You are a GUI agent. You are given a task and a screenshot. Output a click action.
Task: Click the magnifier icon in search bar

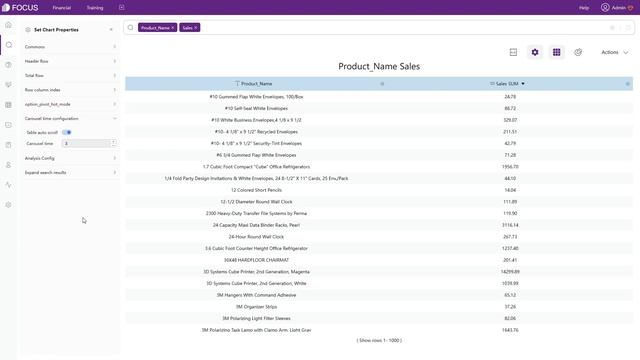coord(131,28)
